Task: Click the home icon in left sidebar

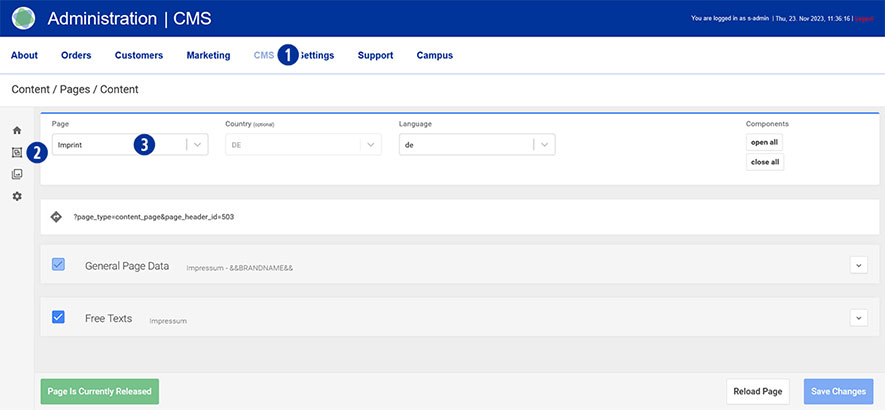Action: (17, 131)
